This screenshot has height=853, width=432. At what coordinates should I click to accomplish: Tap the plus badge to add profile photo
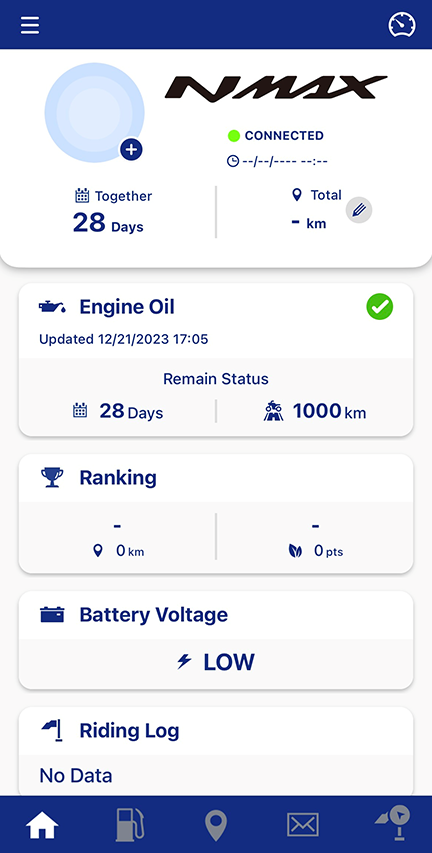131,150
